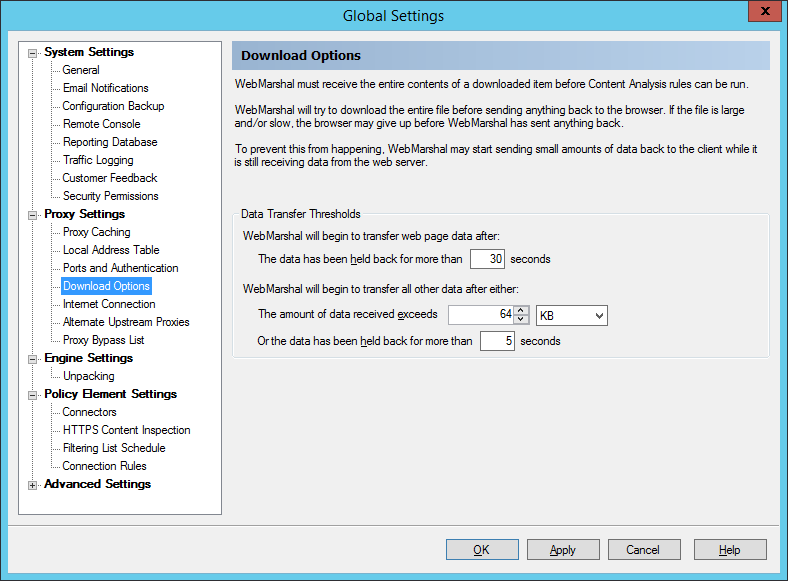Confirm changes with the OK button
This screenshot has width=788, height=581.
coord(482,550)
